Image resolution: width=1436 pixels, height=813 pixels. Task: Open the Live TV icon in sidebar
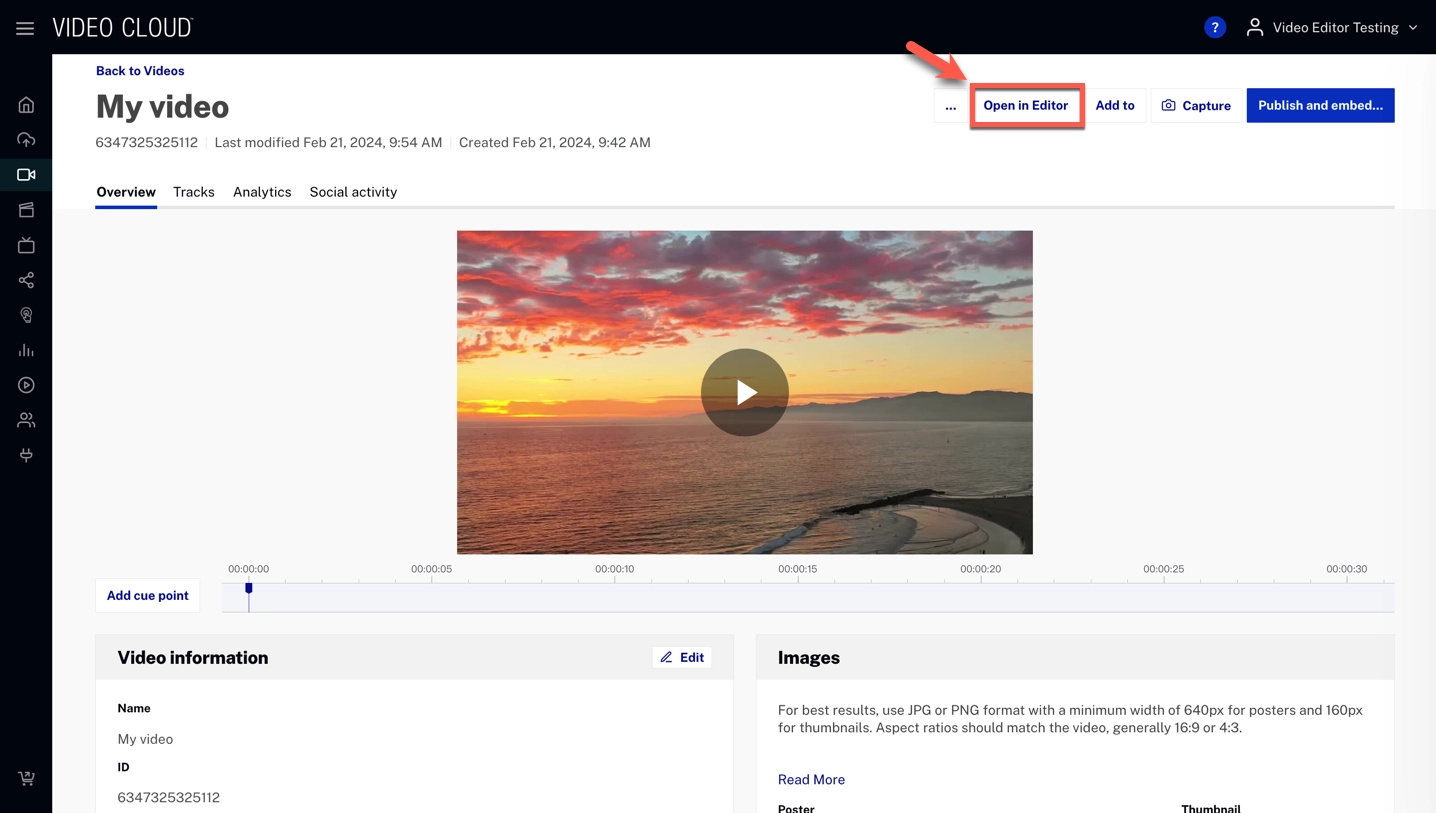pyautogui.click(x=26, y=245)
